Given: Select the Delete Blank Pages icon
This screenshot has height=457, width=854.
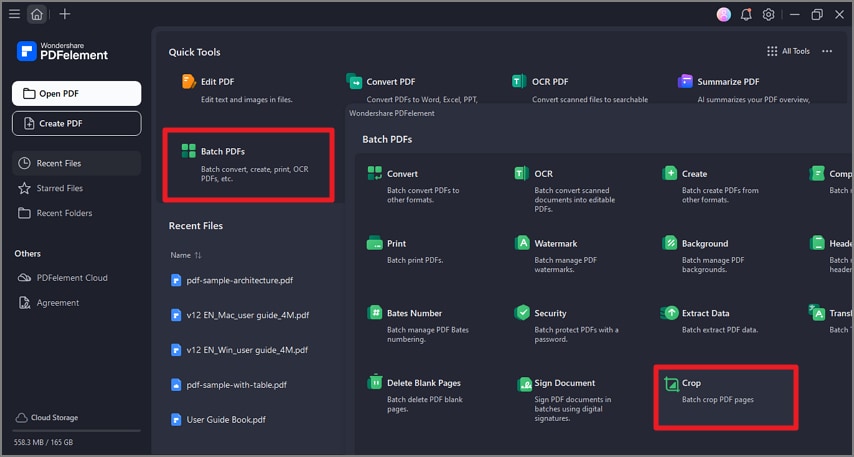Looking at the screenshot, I should coord(374,383).
